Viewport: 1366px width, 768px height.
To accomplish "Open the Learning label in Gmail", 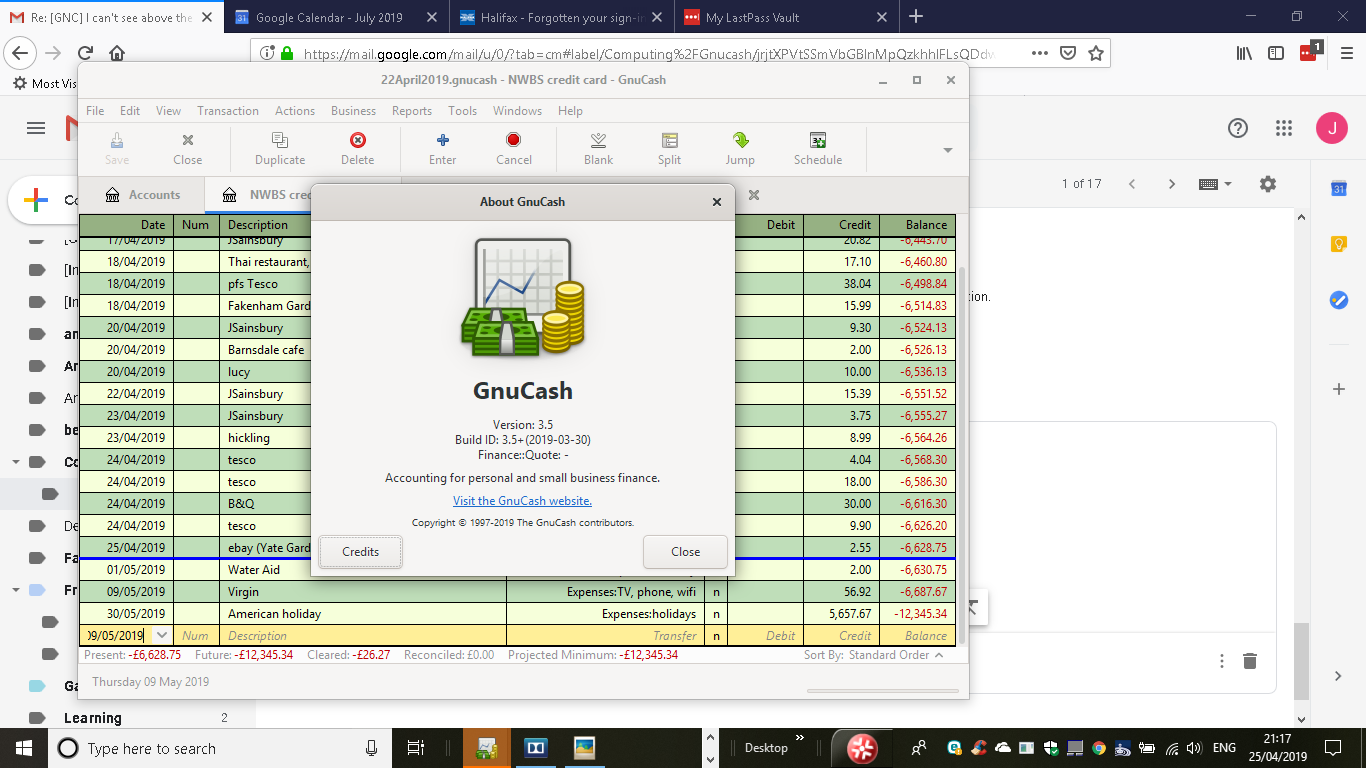I will pos(93,718).
